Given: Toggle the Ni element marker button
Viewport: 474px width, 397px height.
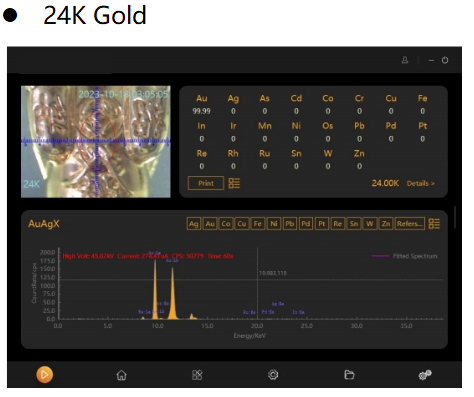Looking at the screenshot, I should coord(274,224).
